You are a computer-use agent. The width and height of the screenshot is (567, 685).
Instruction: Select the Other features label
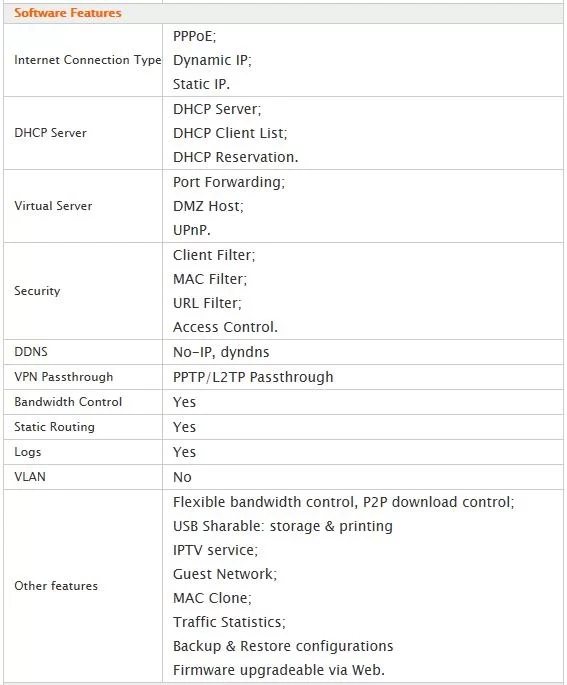(56, 586)
